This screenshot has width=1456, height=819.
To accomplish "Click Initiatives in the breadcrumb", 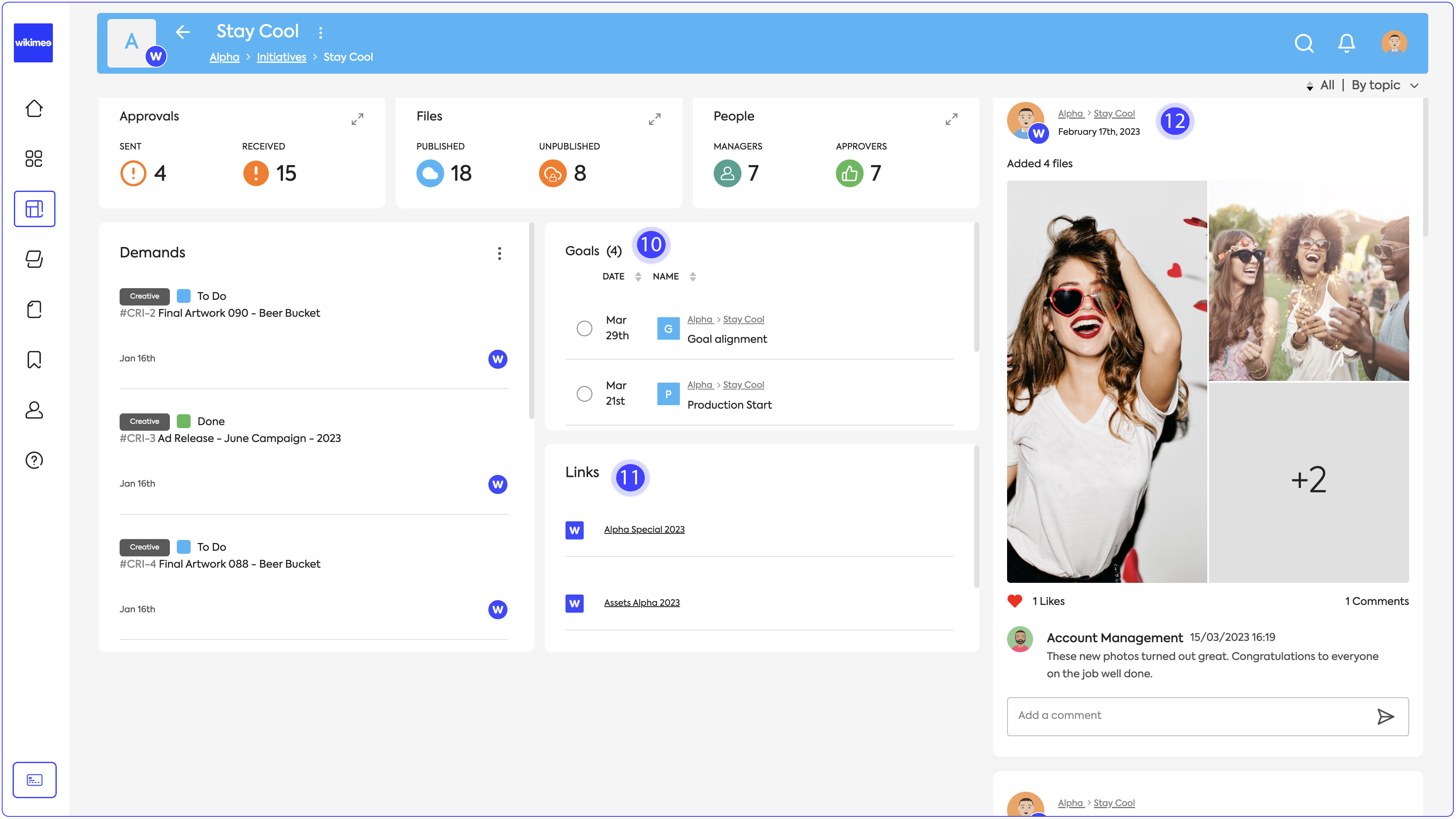I will pos(281,57).
